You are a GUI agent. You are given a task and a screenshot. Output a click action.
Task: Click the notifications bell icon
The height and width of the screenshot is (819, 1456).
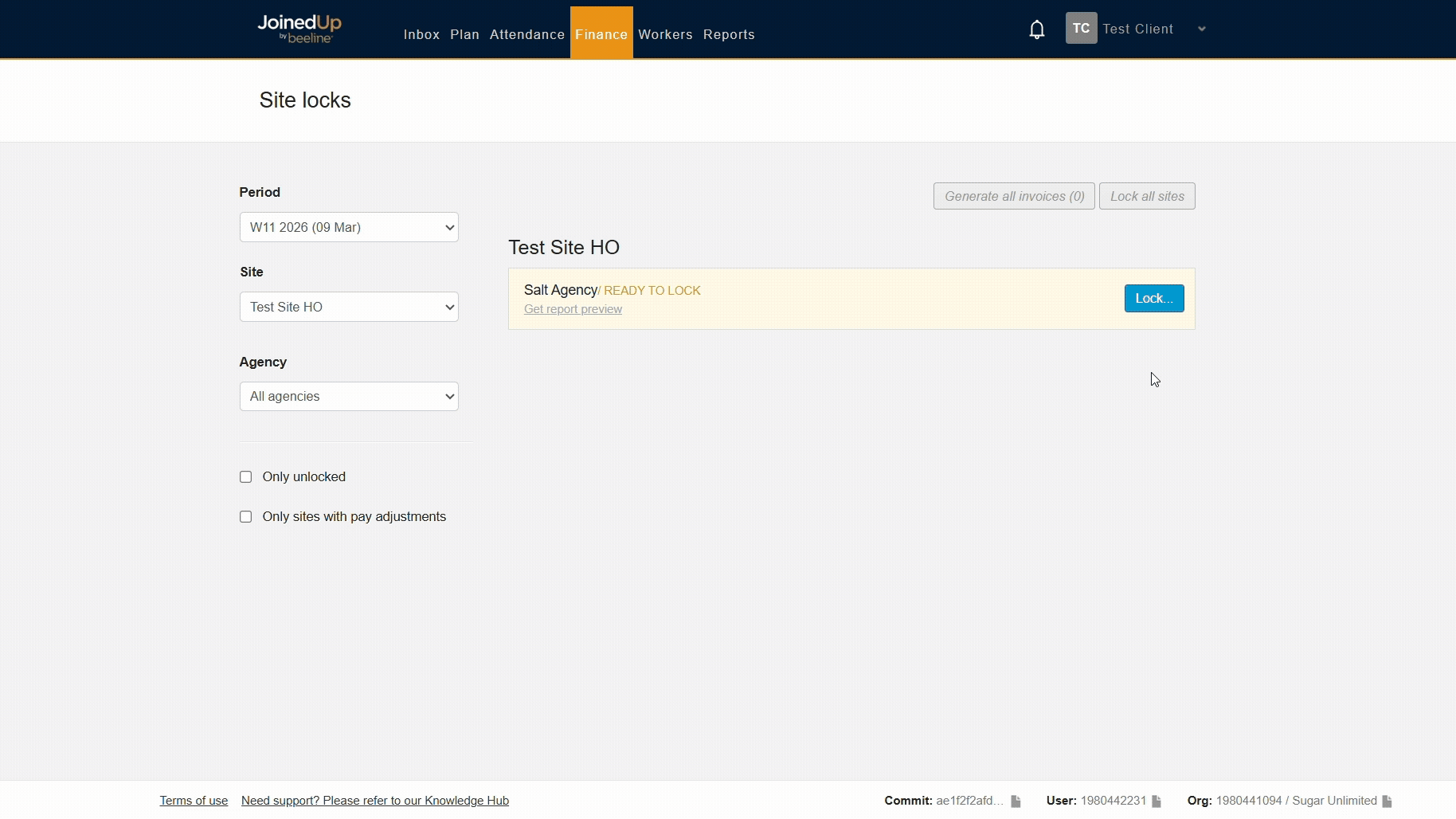click(x=1036, y=30)
